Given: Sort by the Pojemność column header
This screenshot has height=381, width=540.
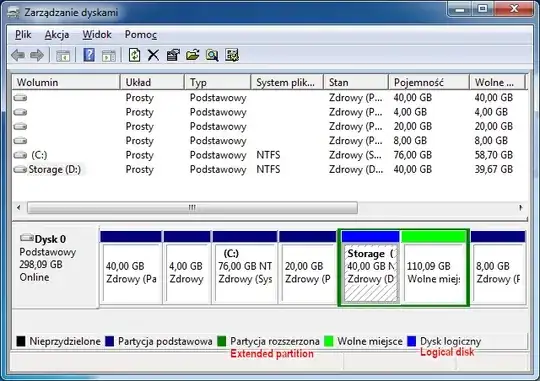Looking at the screenshot, I should coord(429,82).
